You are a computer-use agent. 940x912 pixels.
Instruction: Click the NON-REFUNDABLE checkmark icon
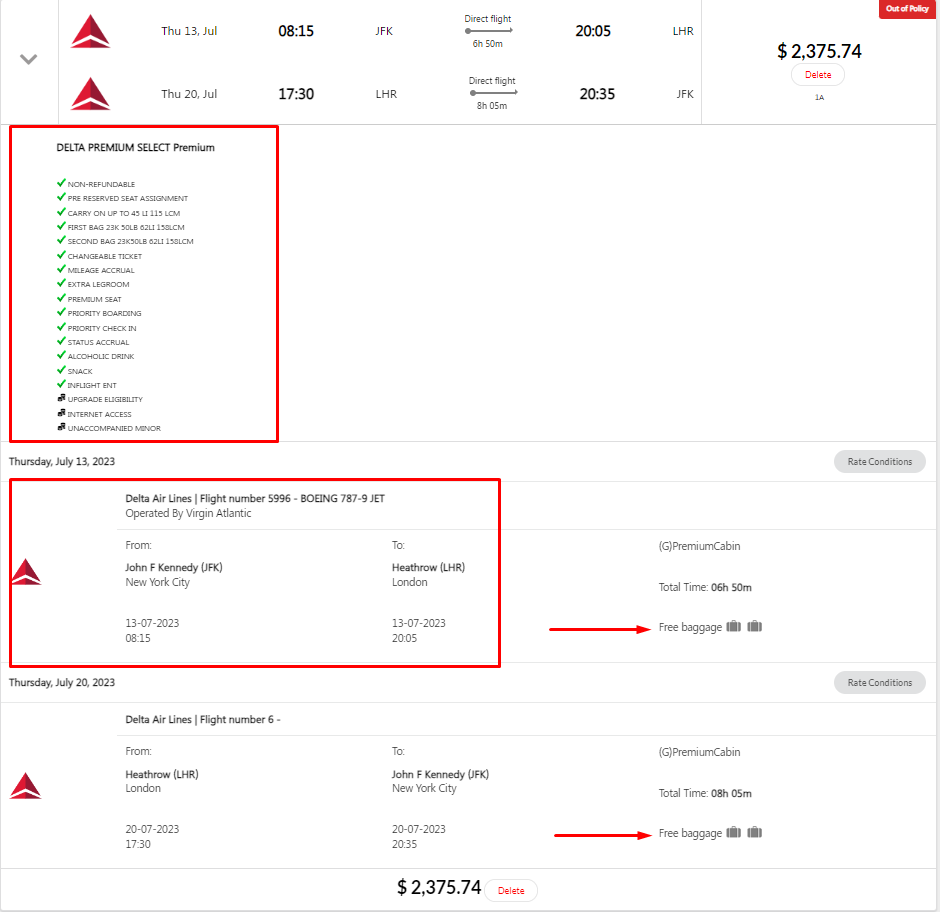61,183
